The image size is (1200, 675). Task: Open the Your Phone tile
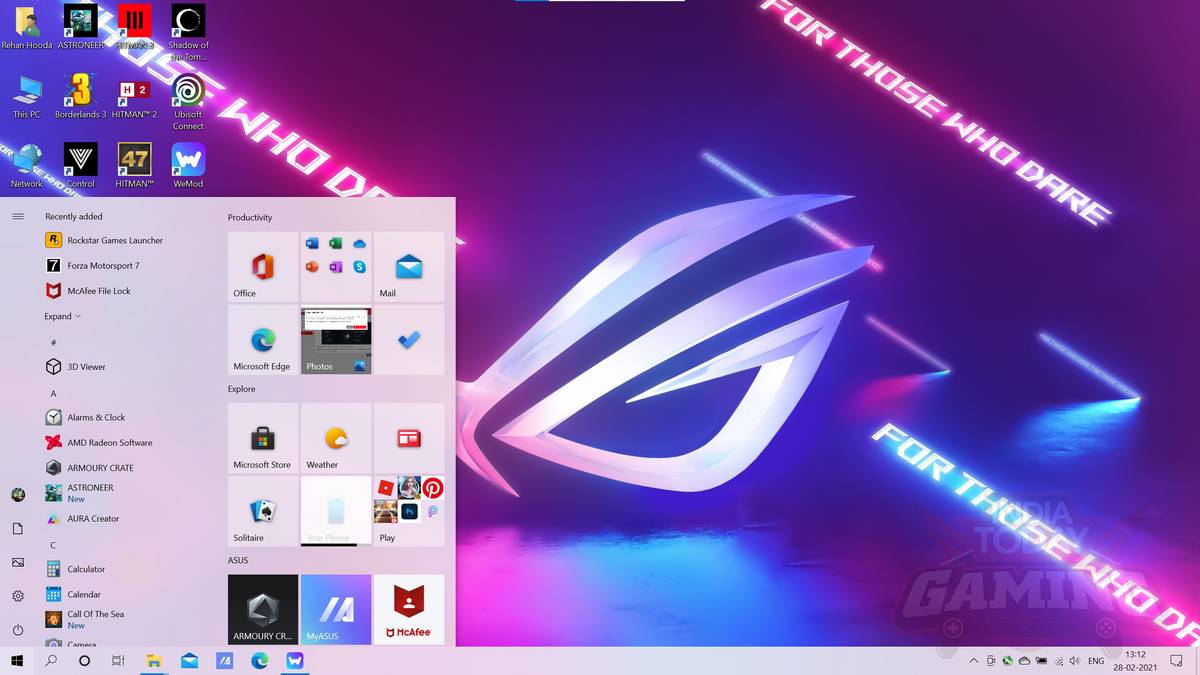coord(336,511)
